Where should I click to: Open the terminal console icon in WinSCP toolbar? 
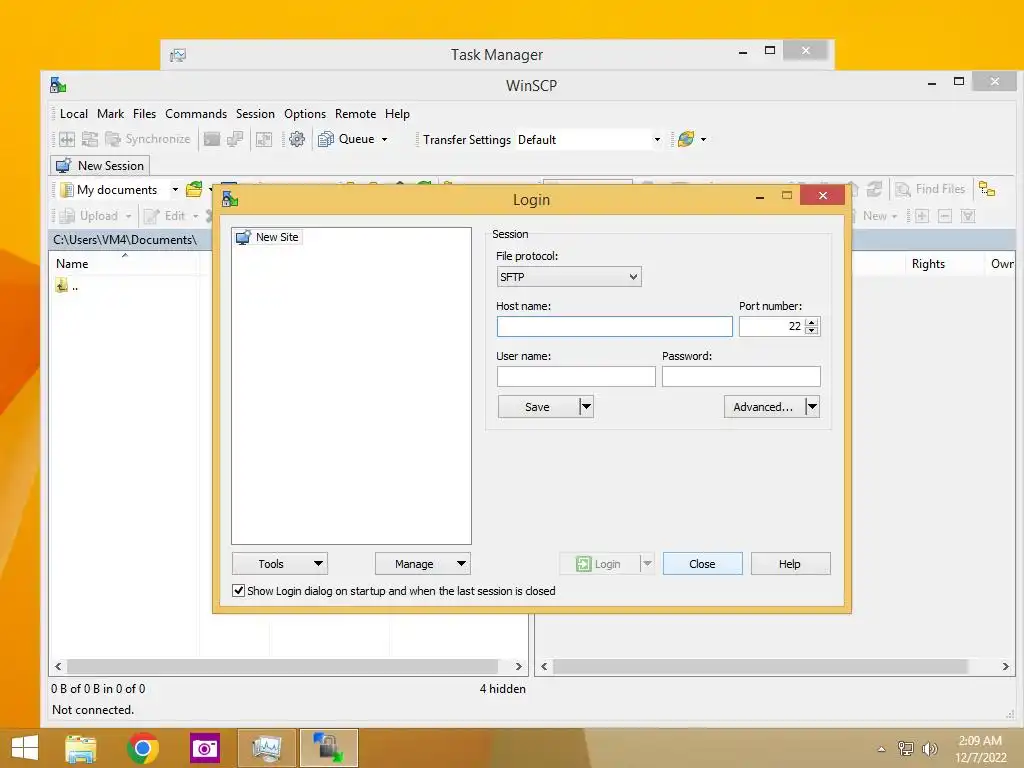tap(212, 139)
